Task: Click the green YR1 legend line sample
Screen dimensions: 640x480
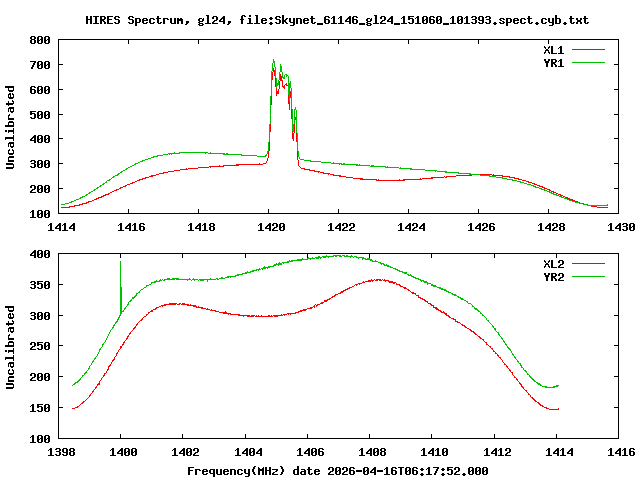Action: 588,63
